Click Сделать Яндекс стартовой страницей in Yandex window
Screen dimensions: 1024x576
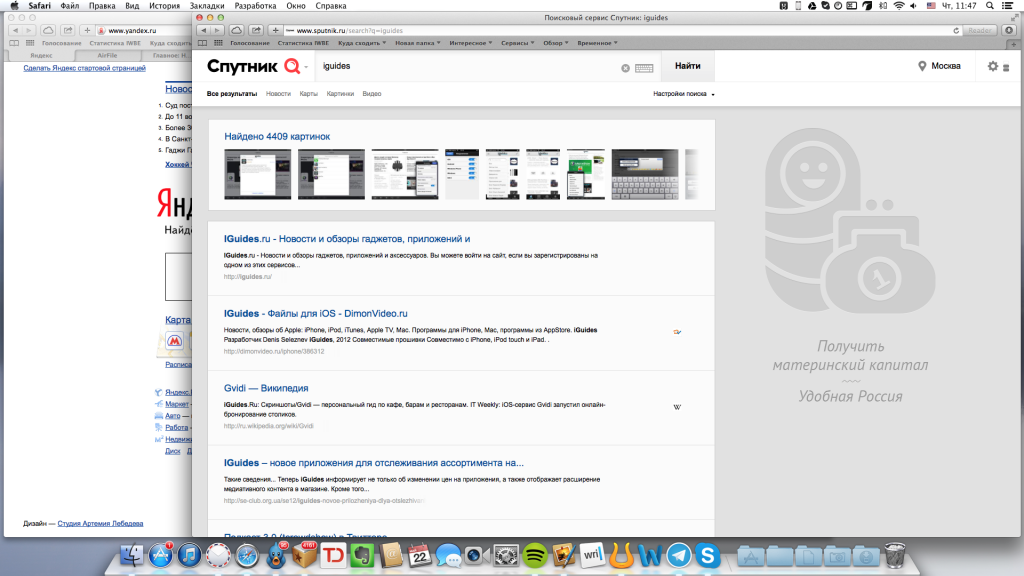point(84,68)
